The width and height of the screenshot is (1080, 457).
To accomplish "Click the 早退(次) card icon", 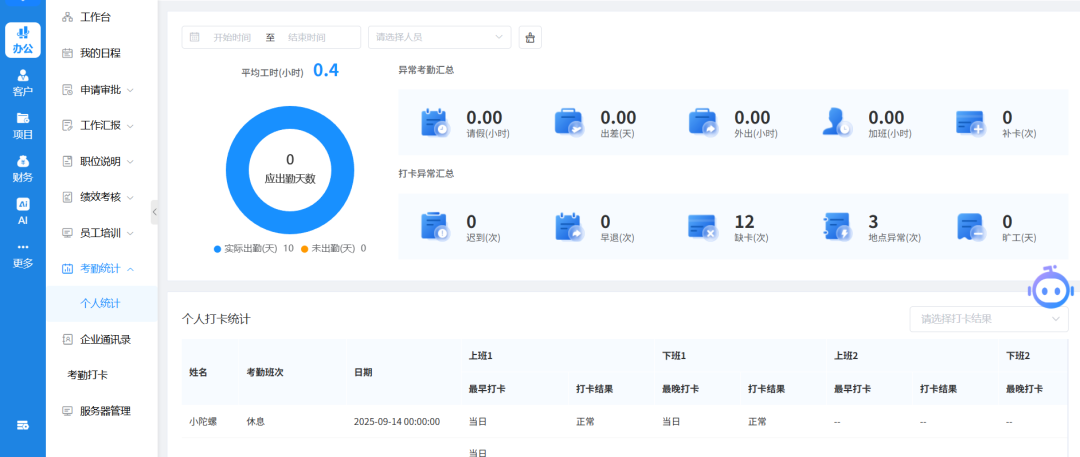I will point(568,227).
